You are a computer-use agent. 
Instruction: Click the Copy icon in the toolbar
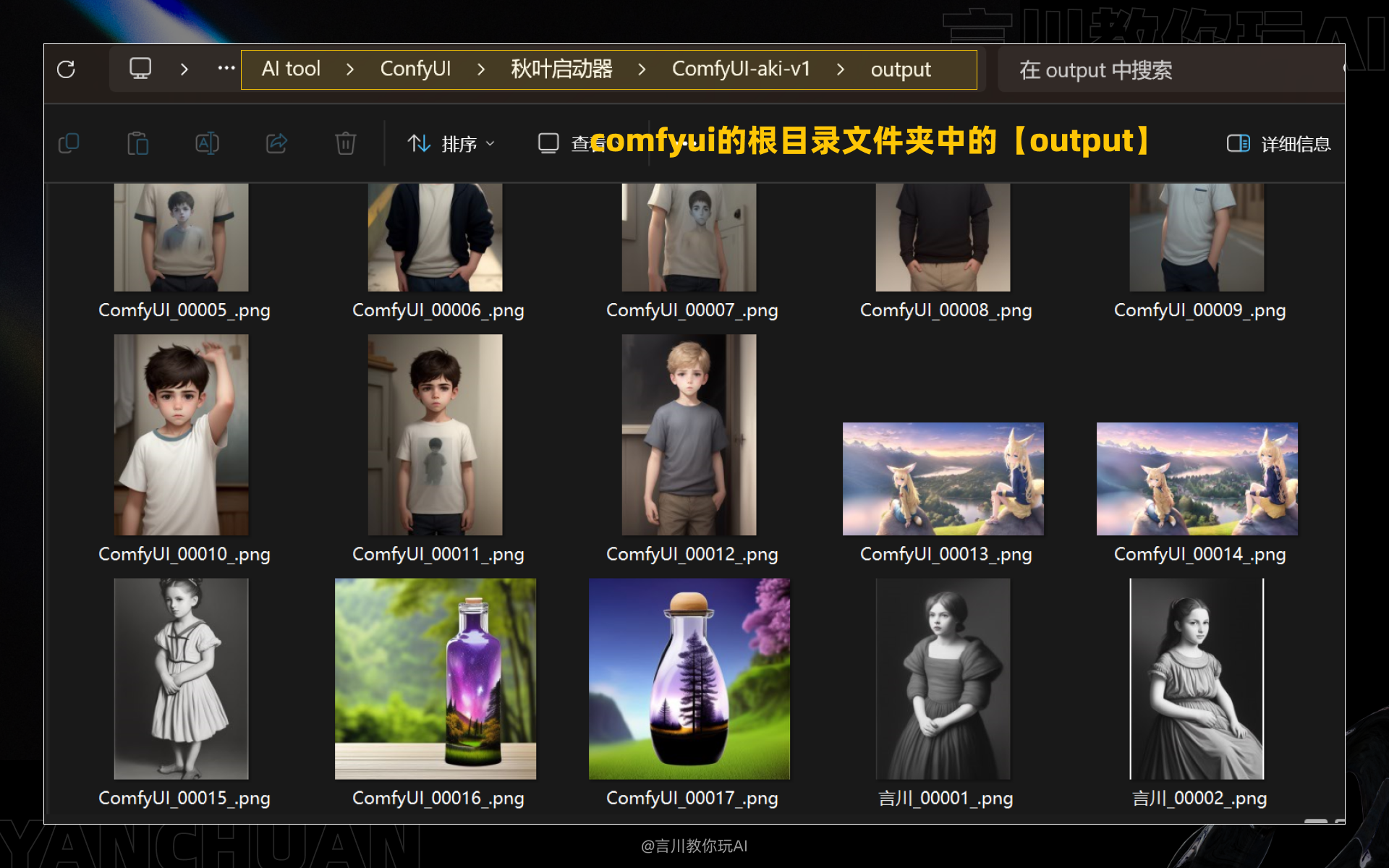(x=69, y=143)
